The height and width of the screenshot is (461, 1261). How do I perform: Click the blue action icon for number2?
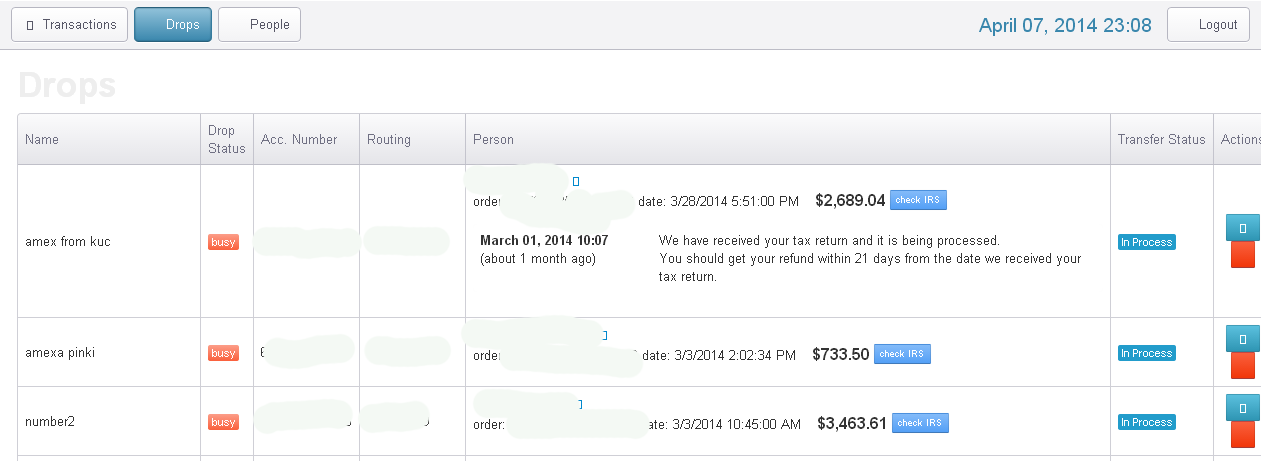pos(1243,409)
